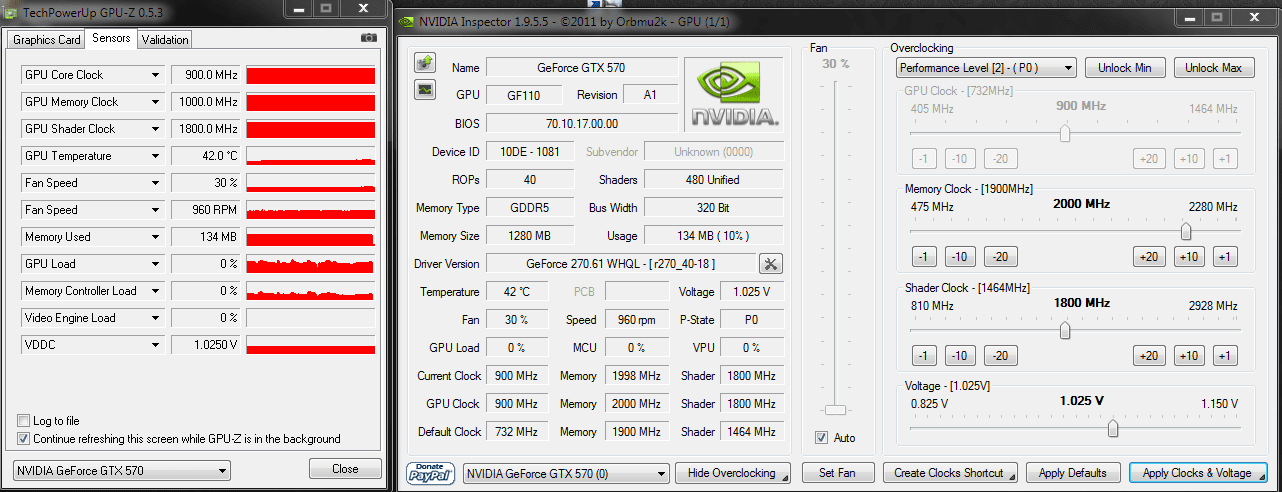Toggle the Auto fan checkbox
1282x492 pixels.
821,438
